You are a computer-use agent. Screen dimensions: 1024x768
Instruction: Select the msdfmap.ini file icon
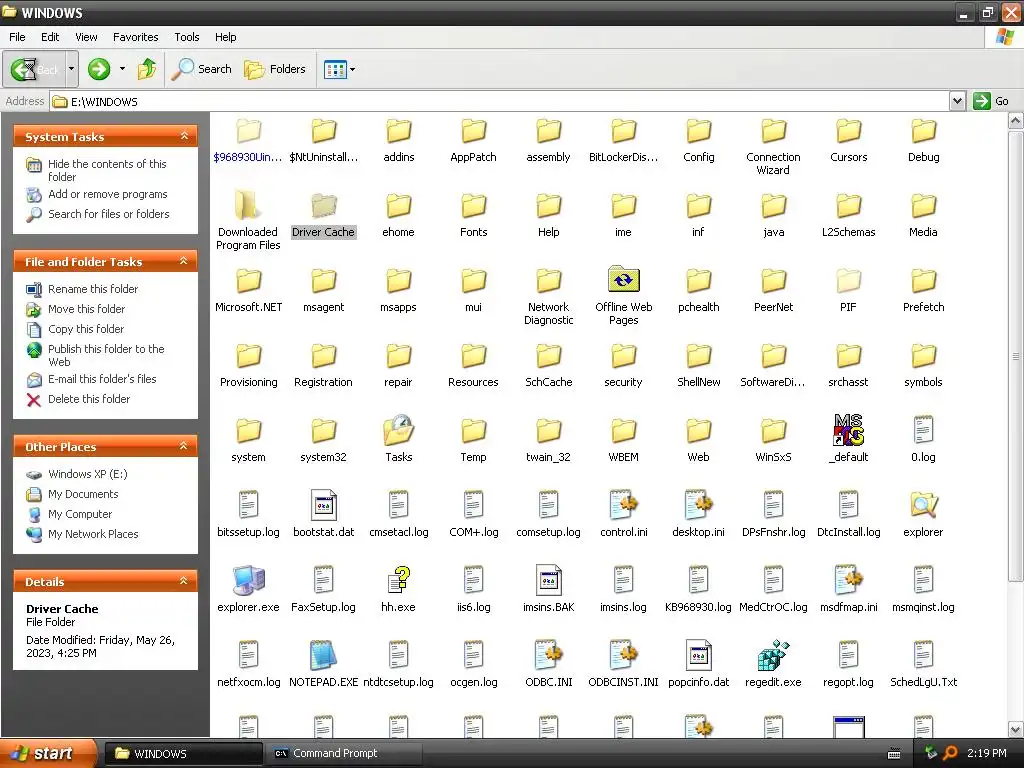(x=848, y=580)
